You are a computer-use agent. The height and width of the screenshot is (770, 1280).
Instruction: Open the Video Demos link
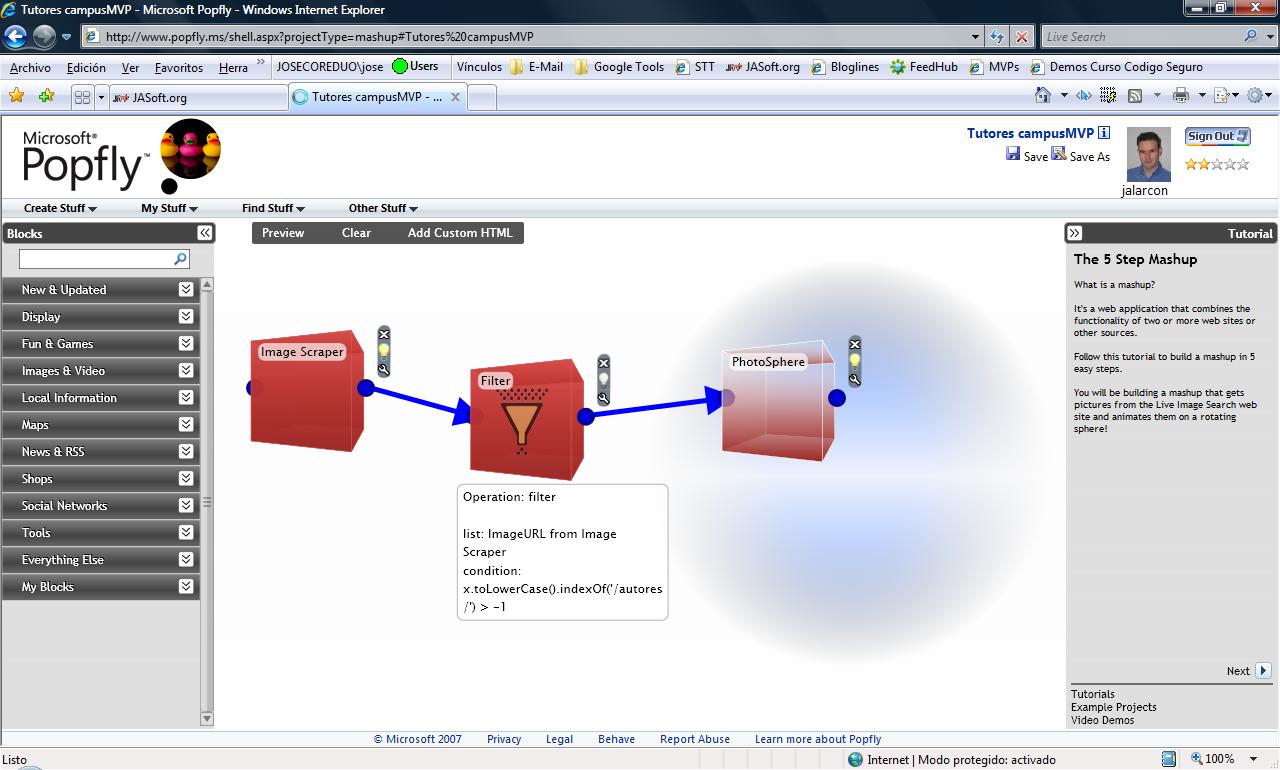(1103, 720)
